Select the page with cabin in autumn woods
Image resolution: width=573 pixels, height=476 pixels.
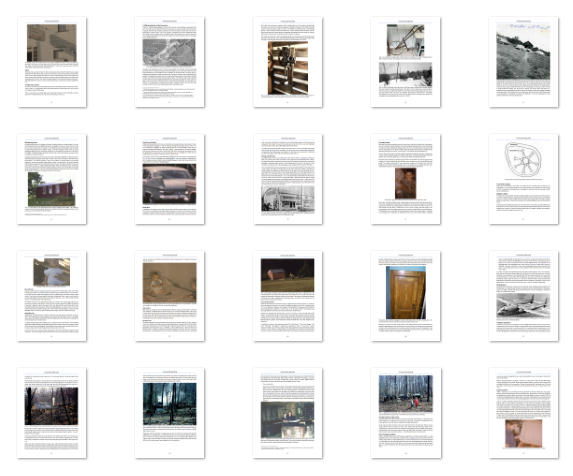point(52,413)
